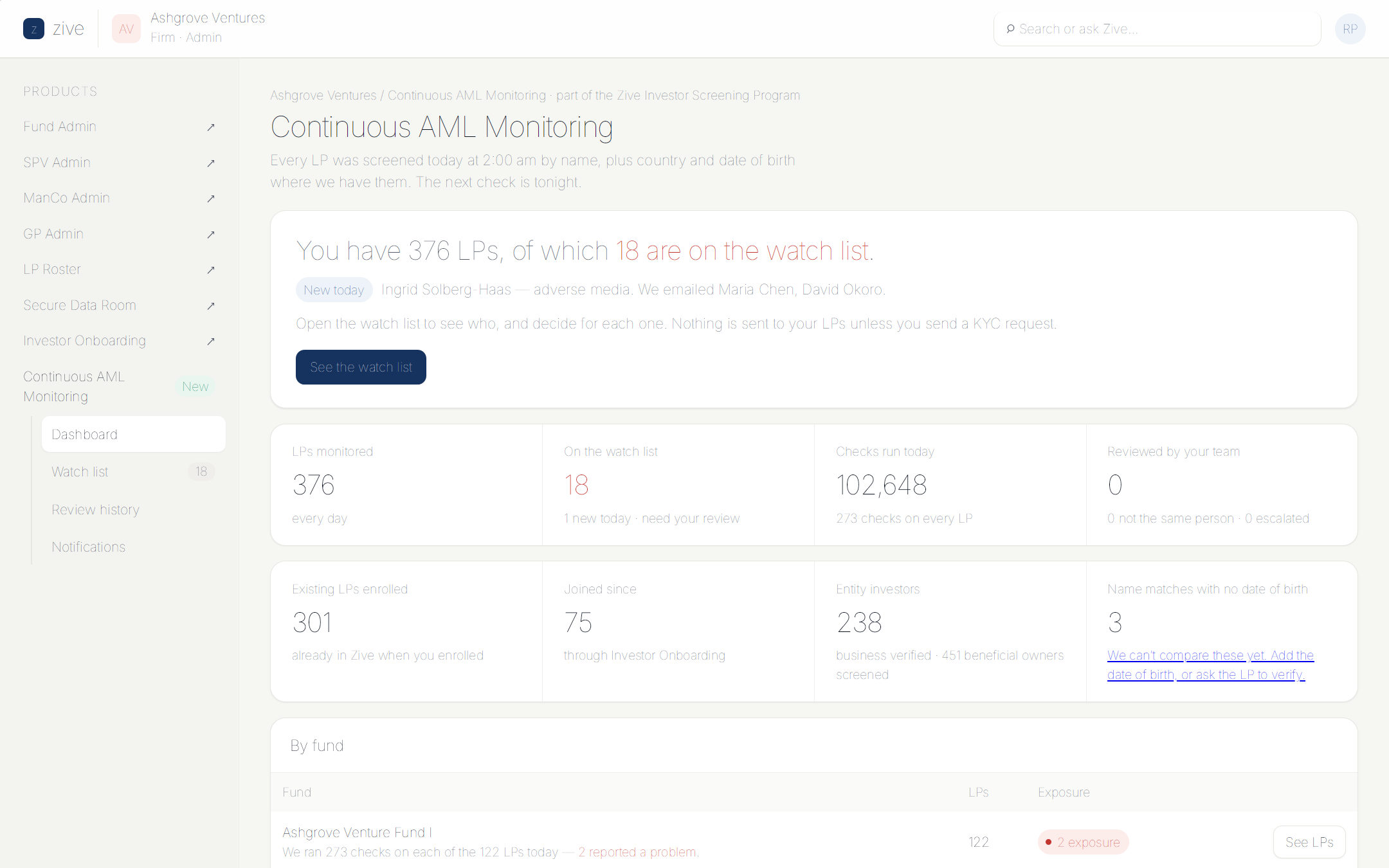Click the On the watch list 18 card
Screen dimensions: 1389x868
[x=678, y=485]
